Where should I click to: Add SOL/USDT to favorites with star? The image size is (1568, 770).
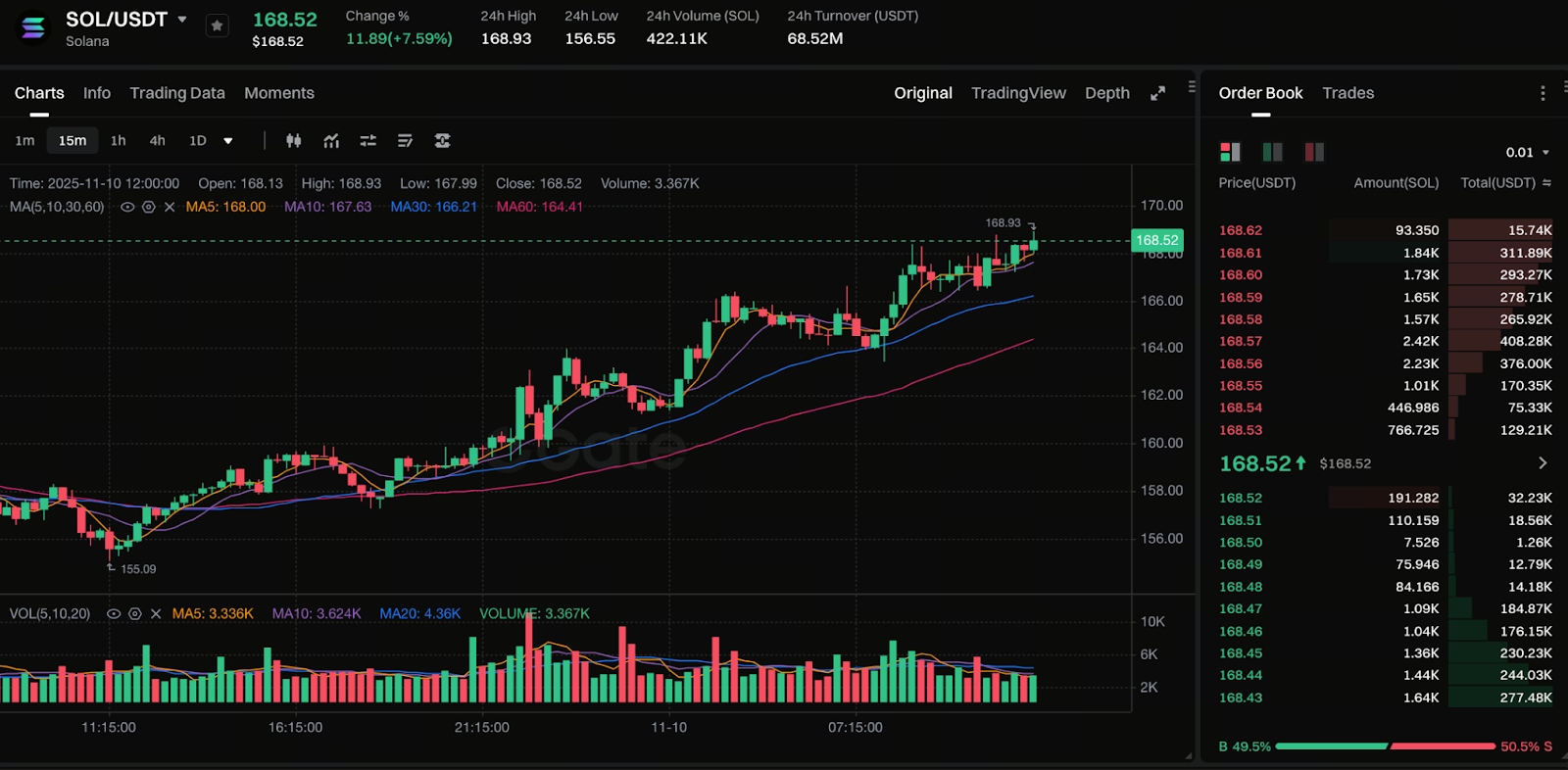point(218,26)
